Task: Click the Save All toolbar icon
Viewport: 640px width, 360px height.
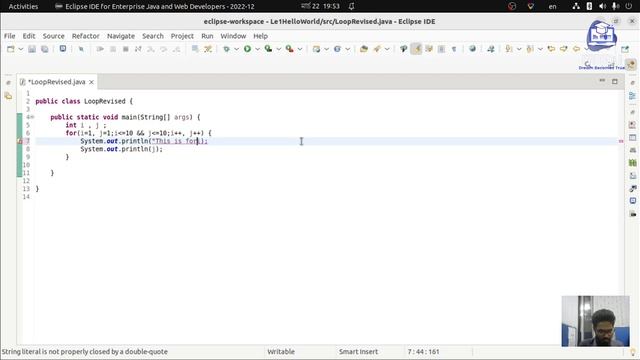Action: tap(44, 49)
